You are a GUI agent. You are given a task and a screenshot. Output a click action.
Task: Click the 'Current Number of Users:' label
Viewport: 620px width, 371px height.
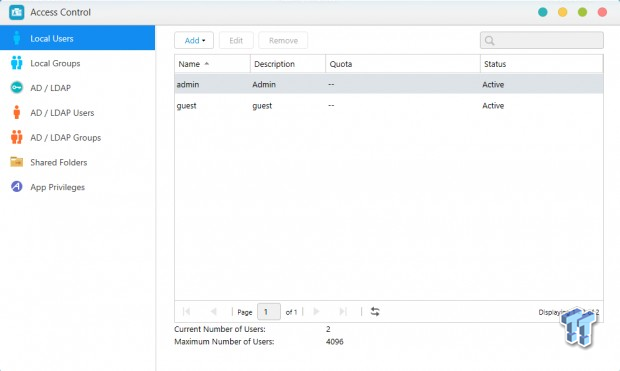220,329
